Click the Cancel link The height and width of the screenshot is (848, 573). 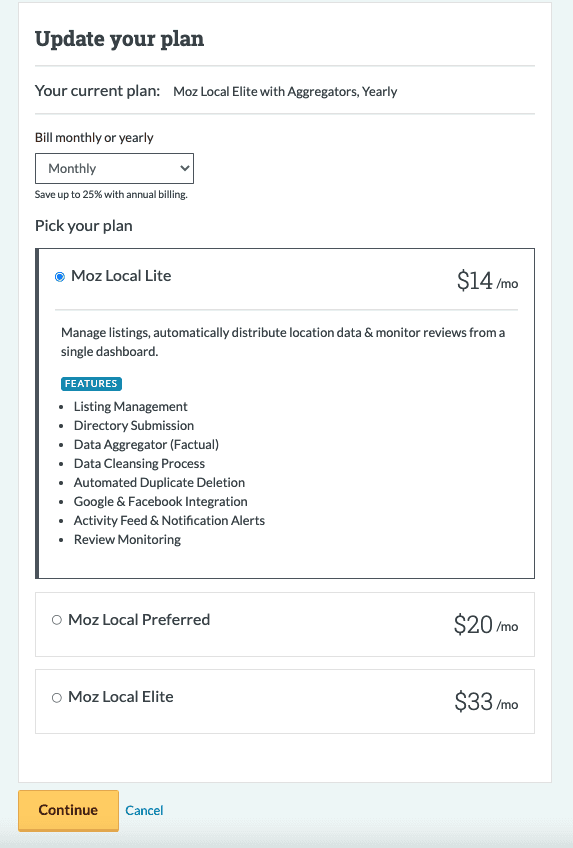(x=144, y=810)
